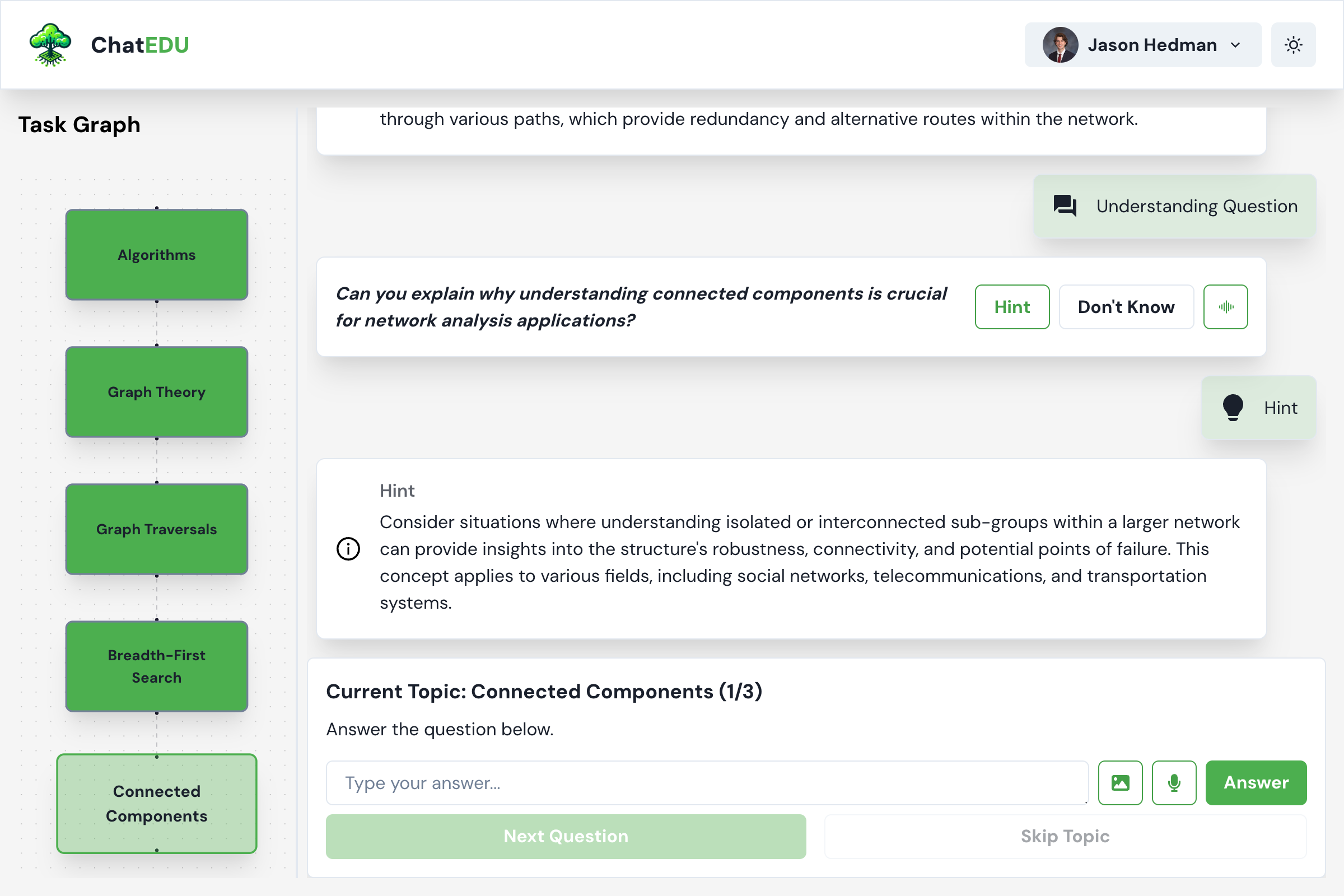This screenshot has height=896, width=1344.
Task: Select the Graph Theory node
Action: 157,392
